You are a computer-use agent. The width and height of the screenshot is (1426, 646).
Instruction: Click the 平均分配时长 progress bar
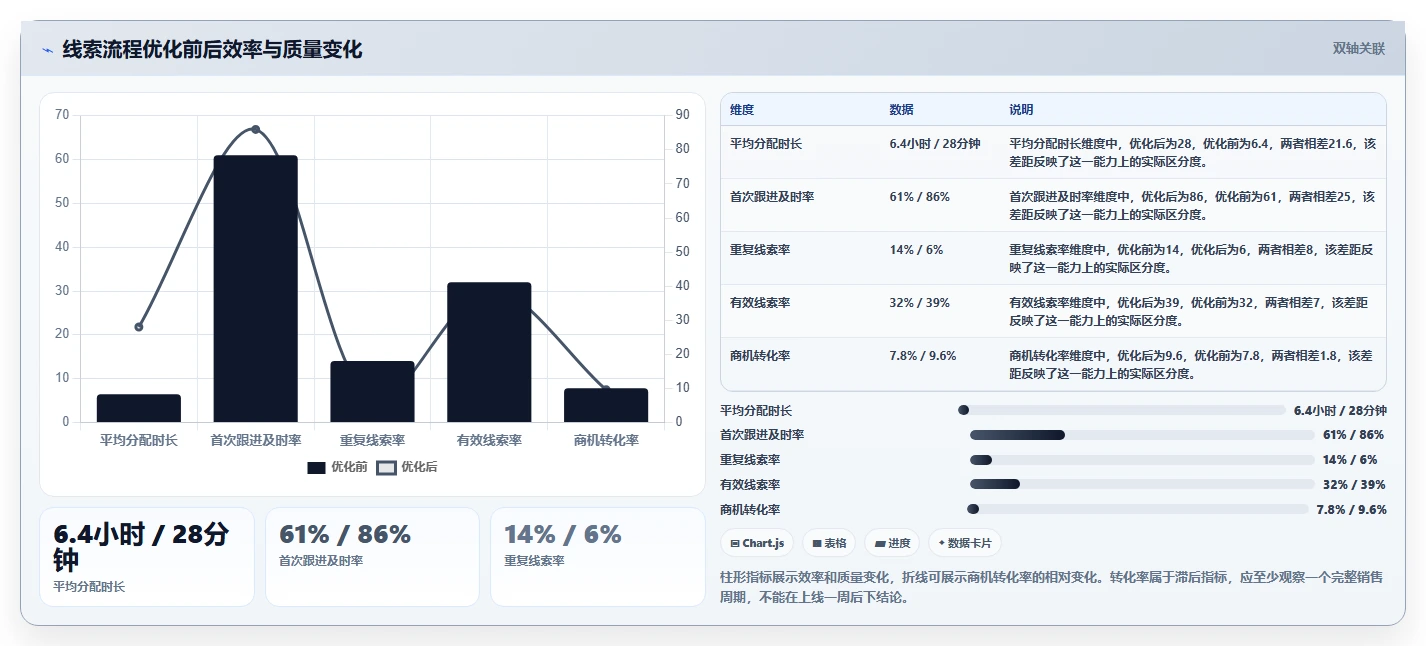1122,410
